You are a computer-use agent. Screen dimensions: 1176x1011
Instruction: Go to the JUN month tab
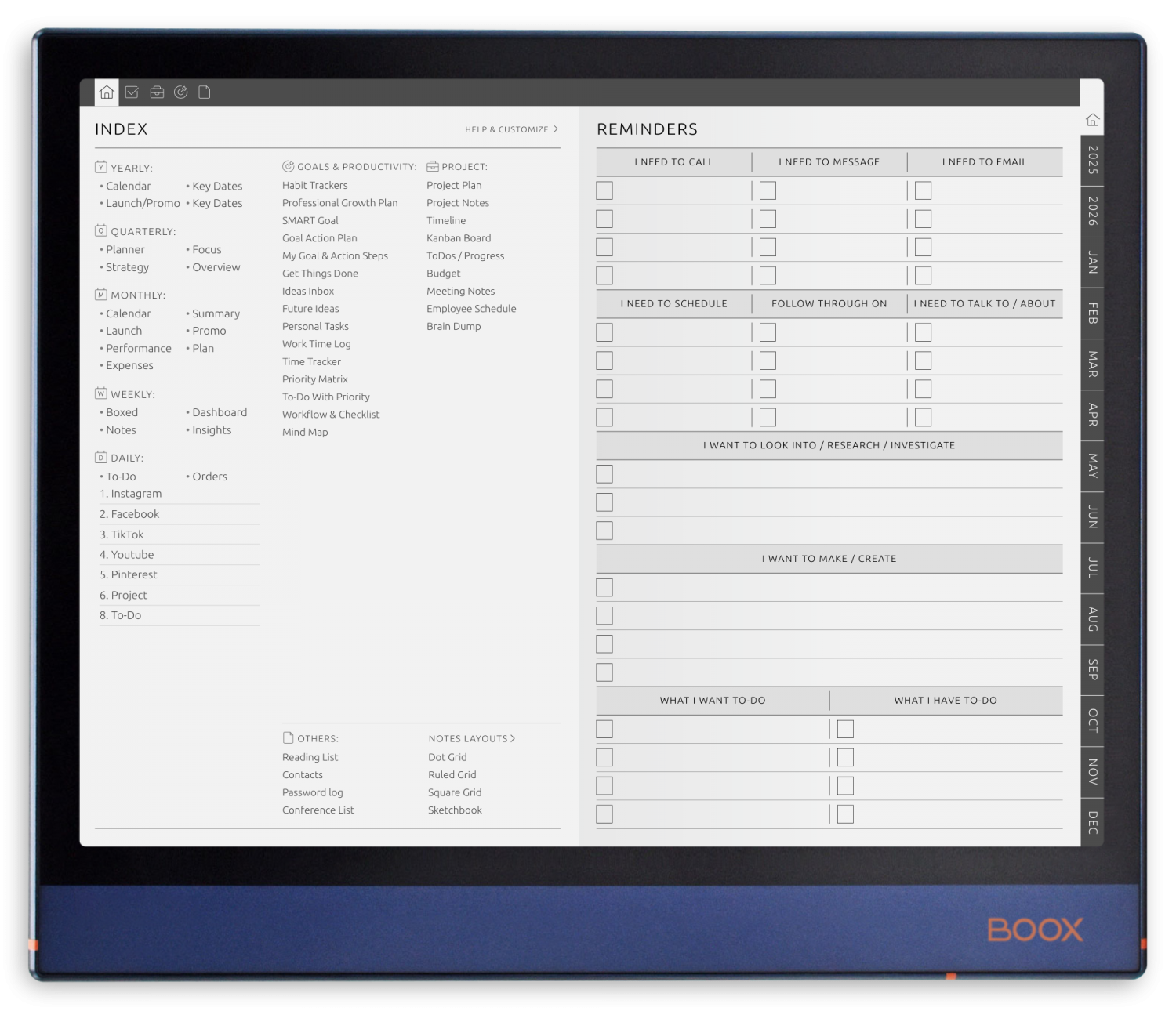coord(1092,516)
